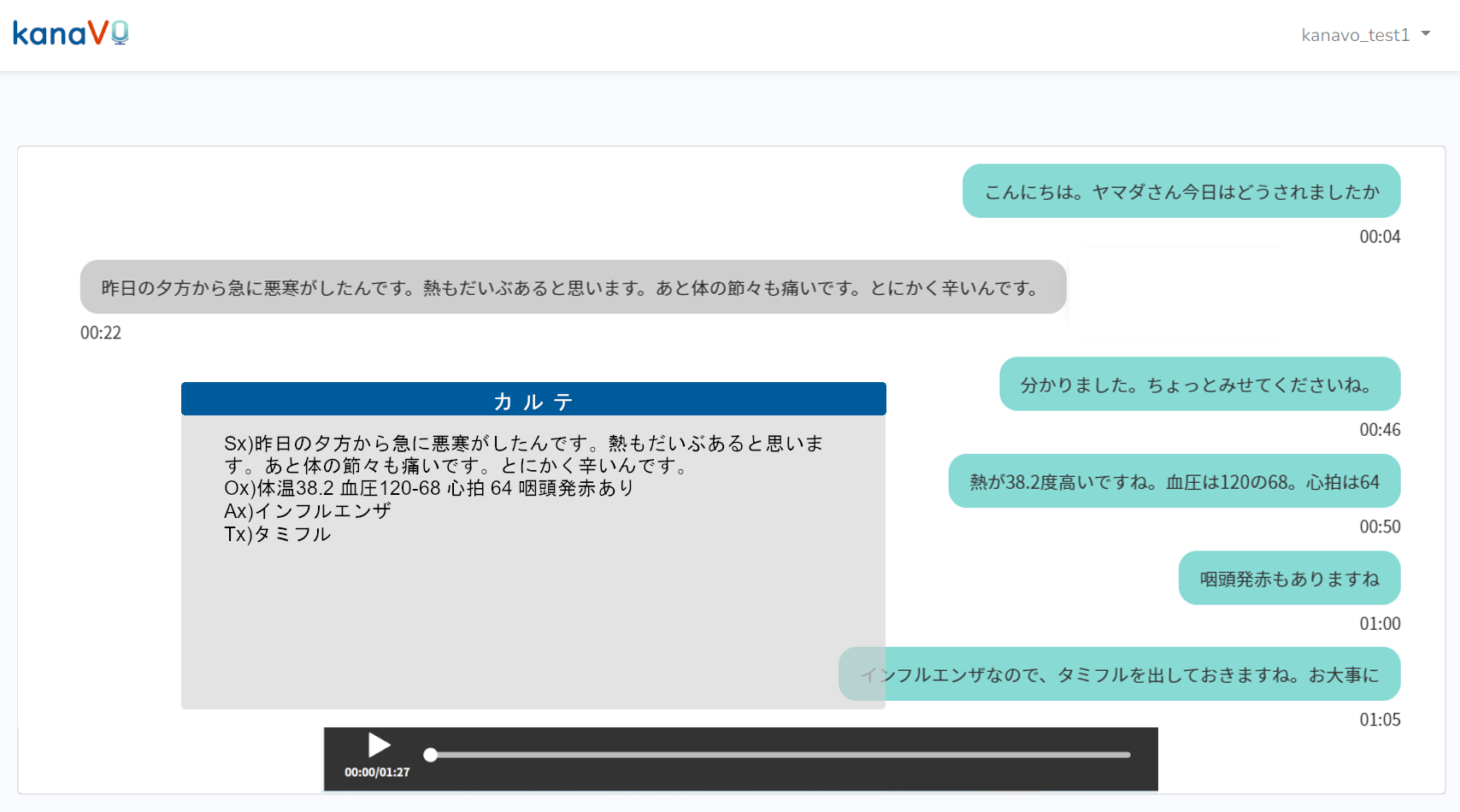Click the kanaVO logo
The width and height of the screenshot is (1460, 812).
pyautogui.click(x=70, y=33)
